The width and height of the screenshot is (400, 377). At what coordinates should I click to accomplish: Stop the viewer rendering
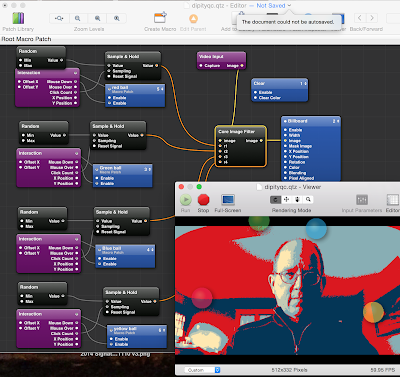click(x=203, y=200)
